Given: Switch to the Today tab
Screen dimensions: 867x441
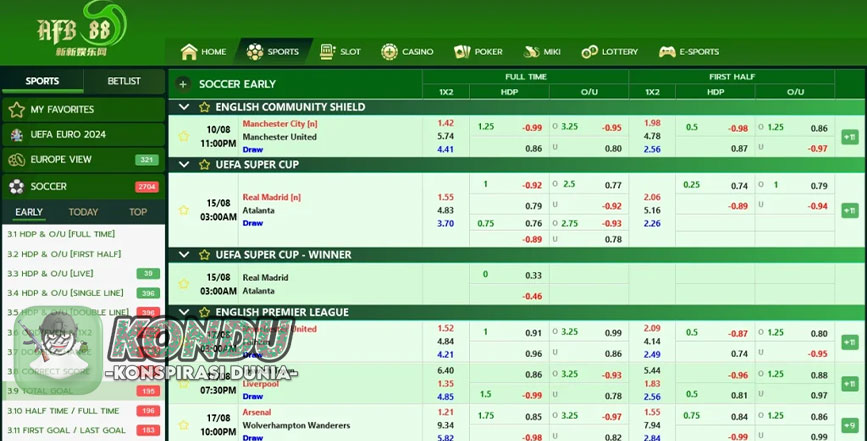Looking at the screenshot, I should 83,212.
